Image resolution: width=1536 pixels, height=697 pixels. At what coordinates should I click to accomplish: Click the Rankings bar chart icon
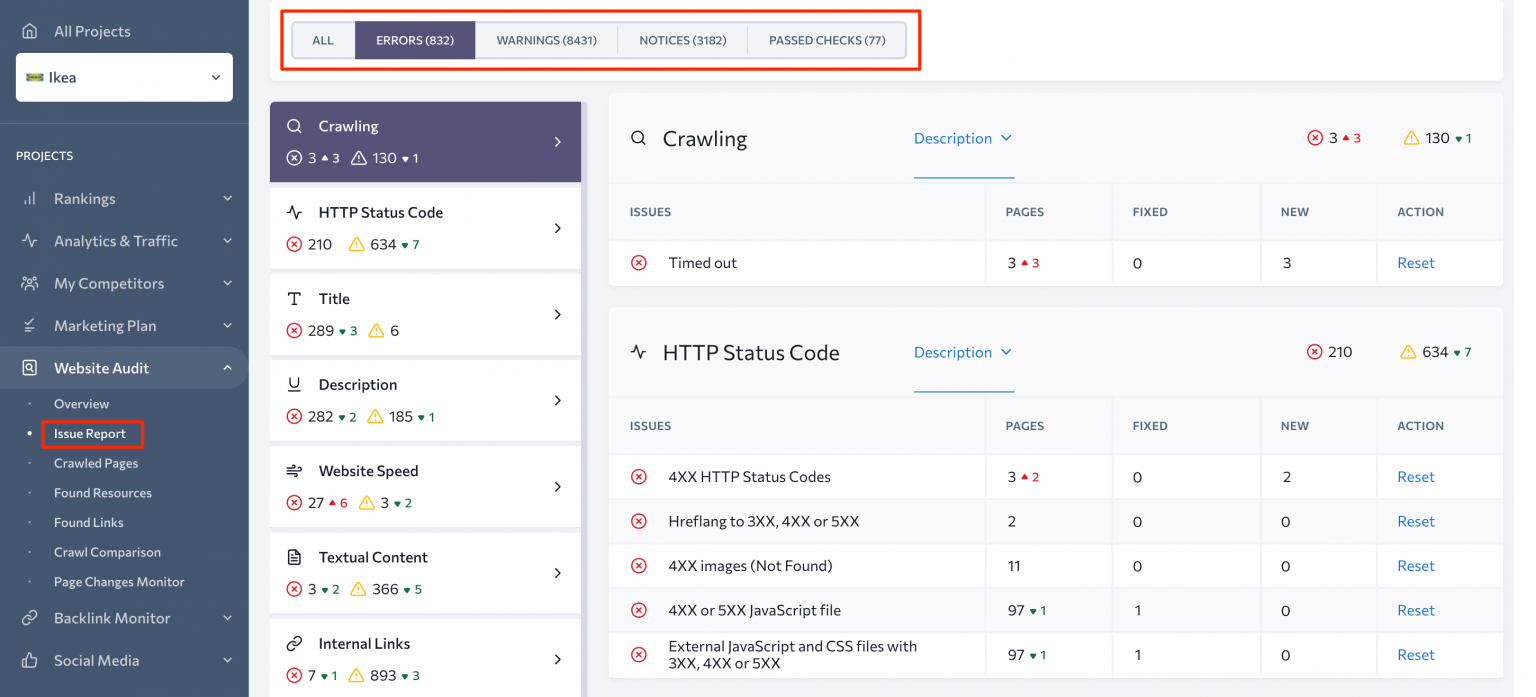tap(30, 199)
